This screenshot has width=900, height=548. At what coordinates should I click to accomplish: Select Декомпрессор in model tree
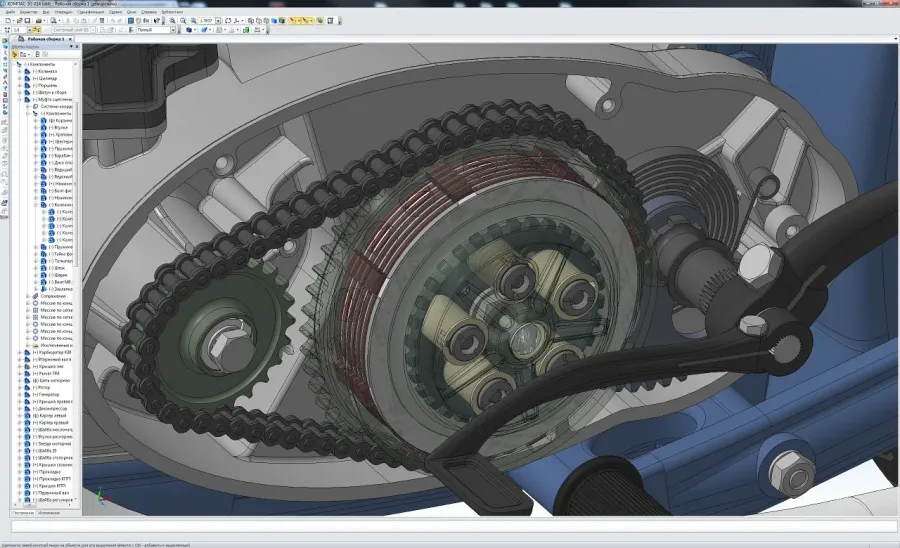(x=51, y=409)
